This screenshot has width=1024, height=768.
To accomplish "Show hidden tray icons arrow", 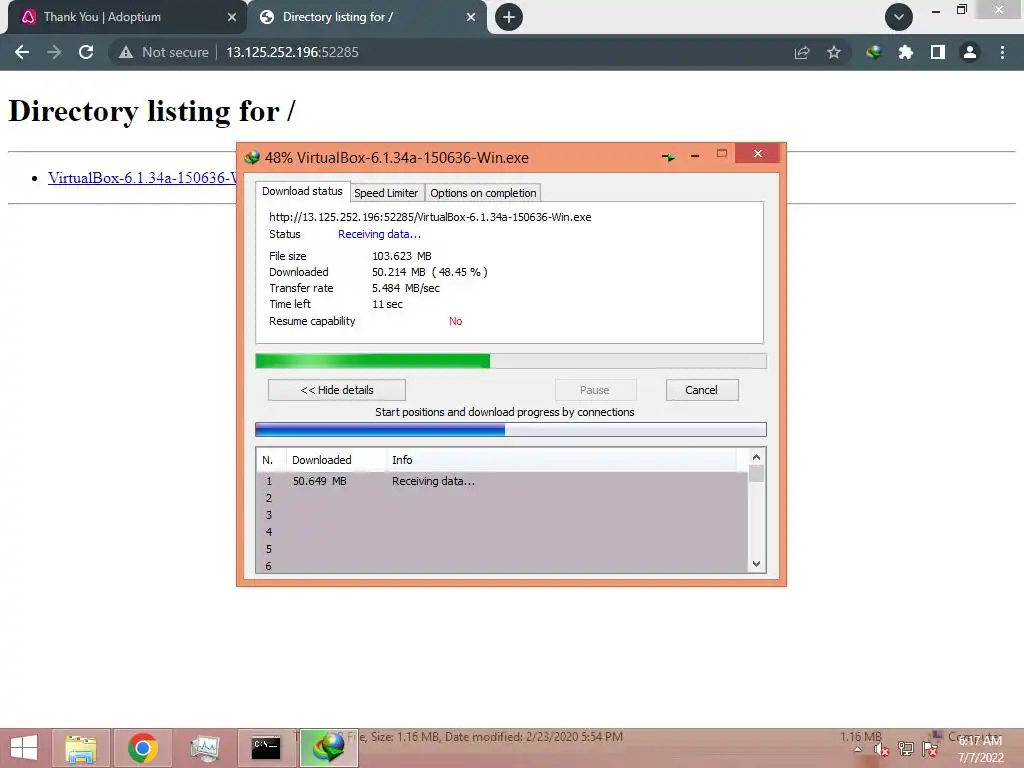I will 857,750.
